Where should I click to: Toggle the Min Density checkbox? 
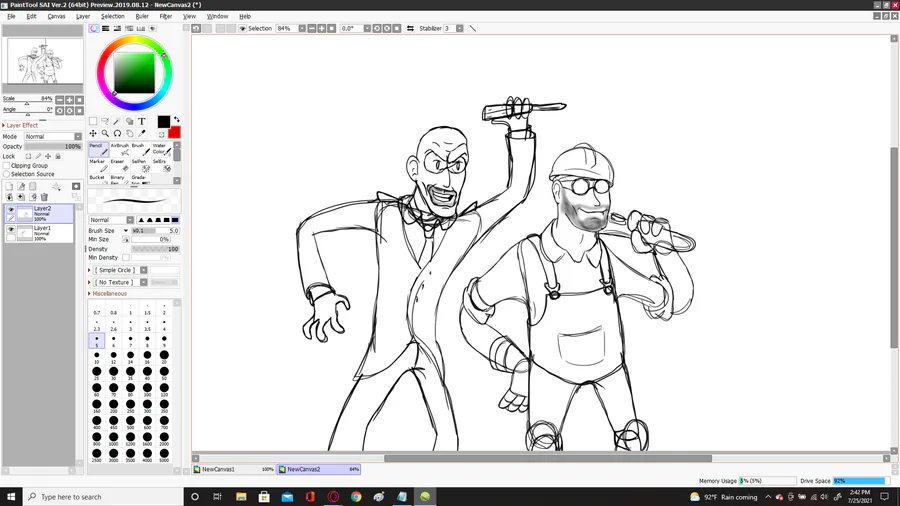(126, 258)
